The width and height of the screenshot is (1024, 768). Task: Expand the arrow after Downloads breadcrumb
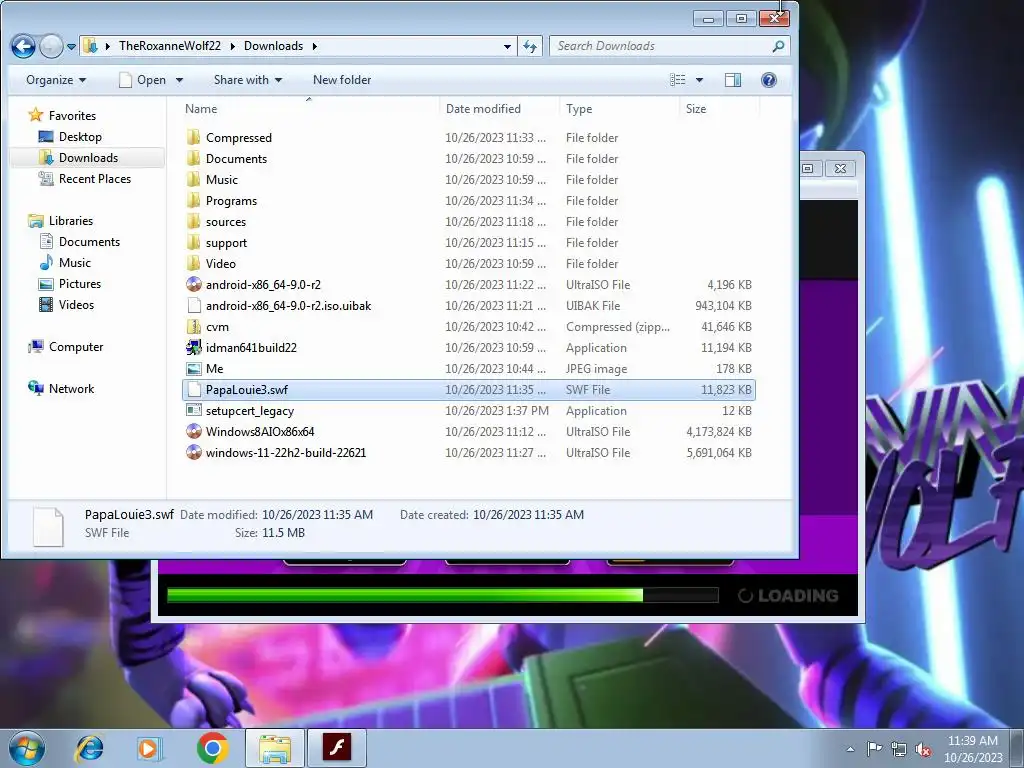pos(315,46)
